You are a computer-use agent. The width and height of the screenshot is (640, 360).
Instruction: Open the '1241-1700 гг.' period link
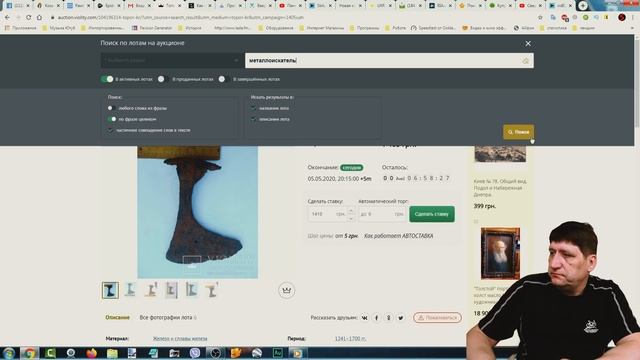[x=350, y=339]
